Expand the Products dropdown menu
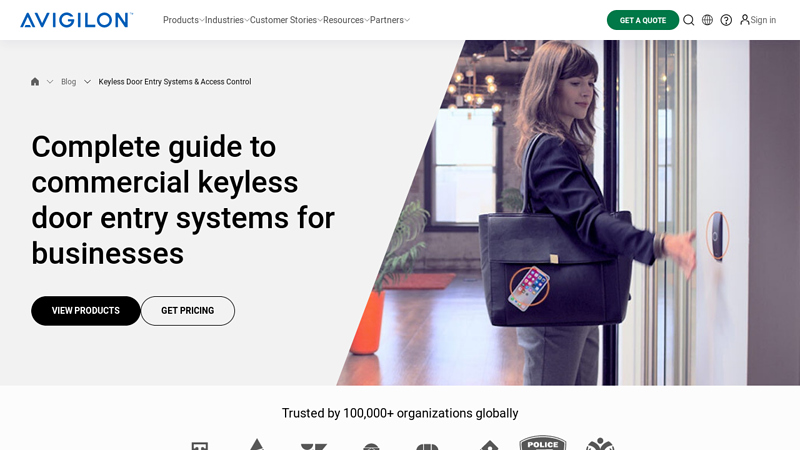The image size is (800, 450). (182, 20)
